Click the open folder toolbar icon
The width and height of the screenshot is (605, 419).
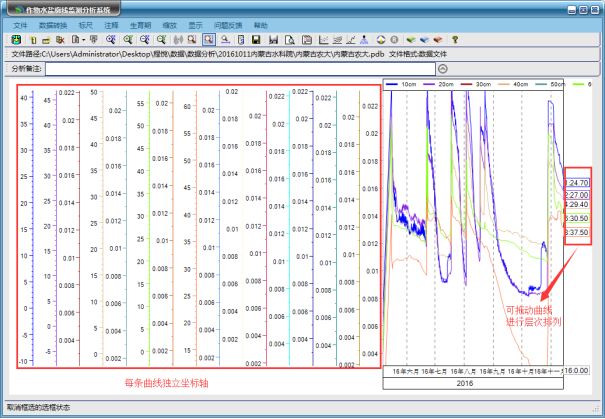pyautogui.click(x=46, y=39)
